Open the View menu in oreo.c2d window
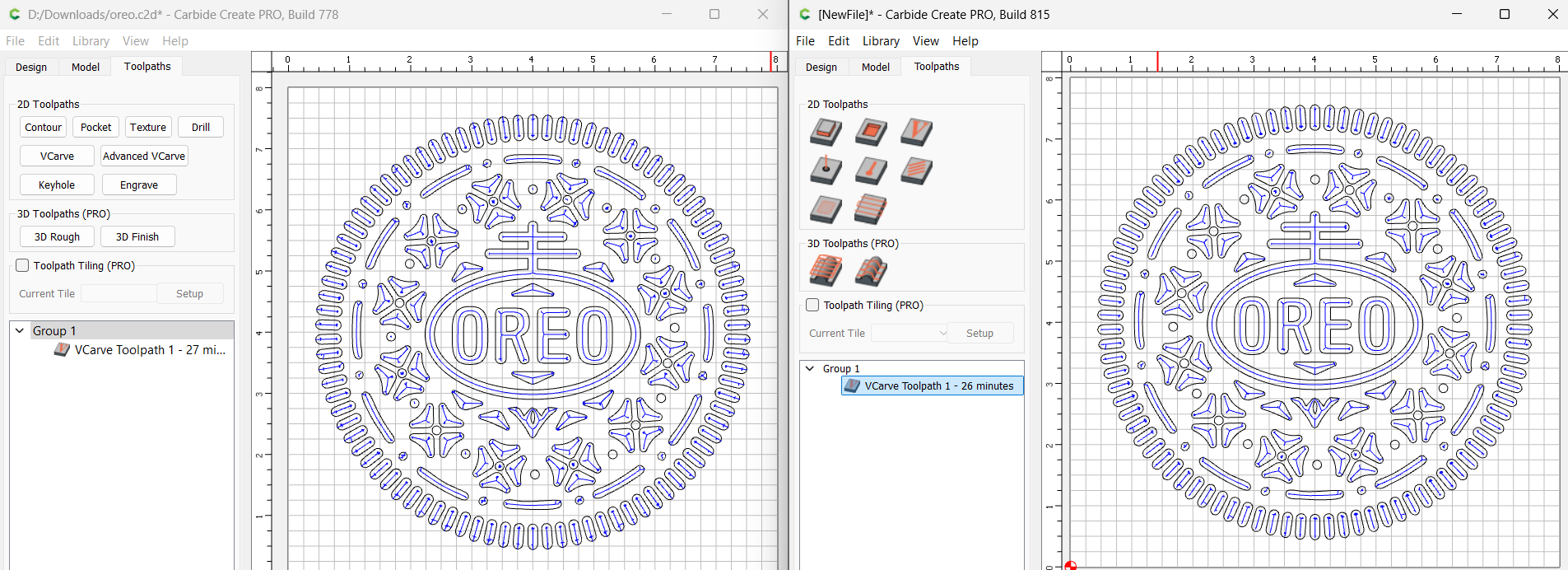The image size is (1568, 570). 136,40
